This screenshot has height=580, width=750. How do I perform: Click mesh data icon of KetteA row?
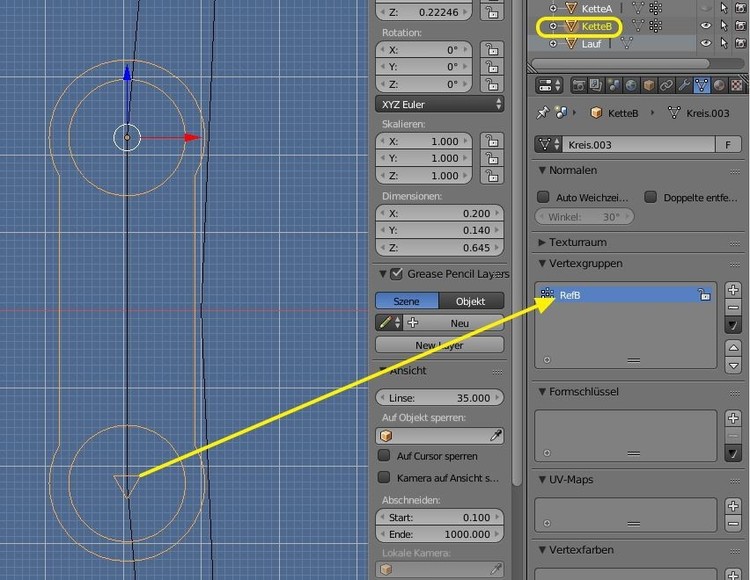[638, 8]
